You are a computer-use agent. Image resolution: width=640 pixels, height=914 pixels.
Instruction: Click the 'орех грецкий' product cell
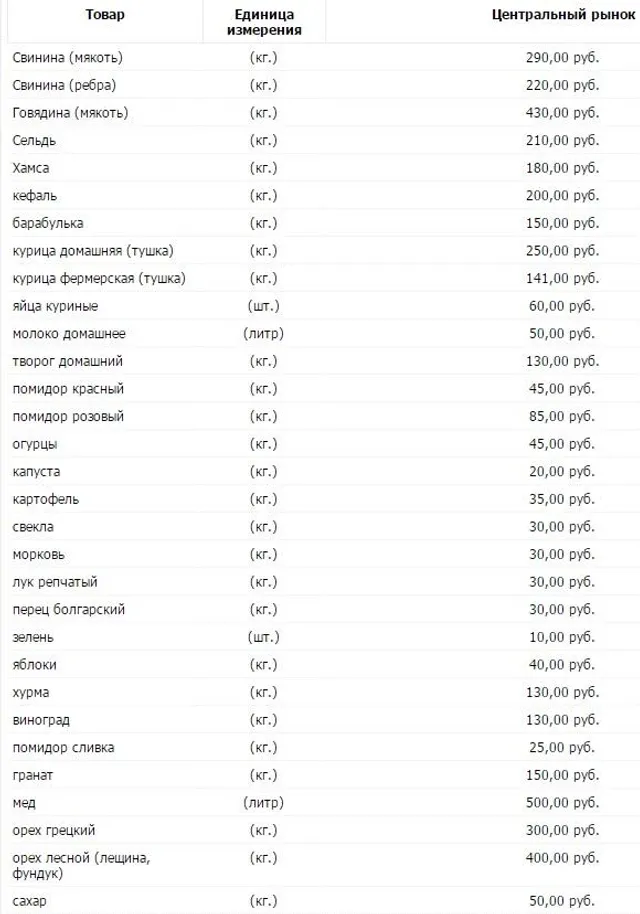tap(54, 830)
